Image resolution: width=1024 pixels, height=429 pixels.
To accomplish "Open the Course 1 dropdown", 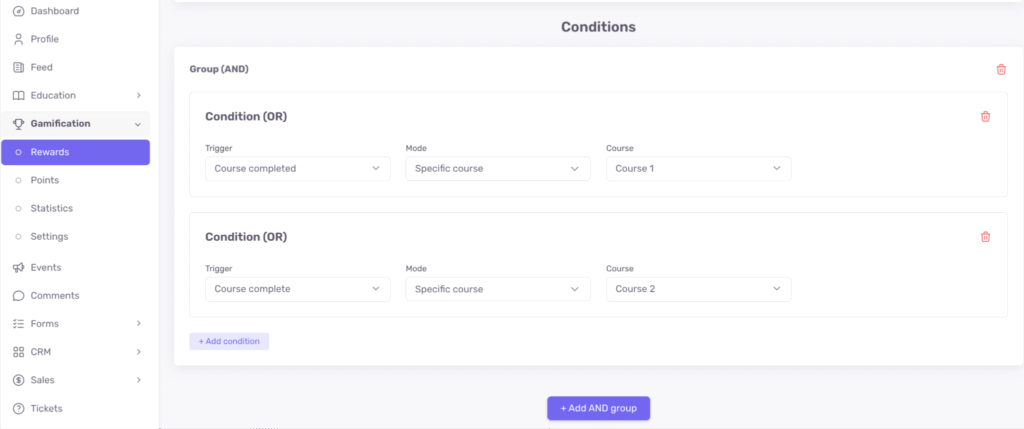I will point(698,169).
